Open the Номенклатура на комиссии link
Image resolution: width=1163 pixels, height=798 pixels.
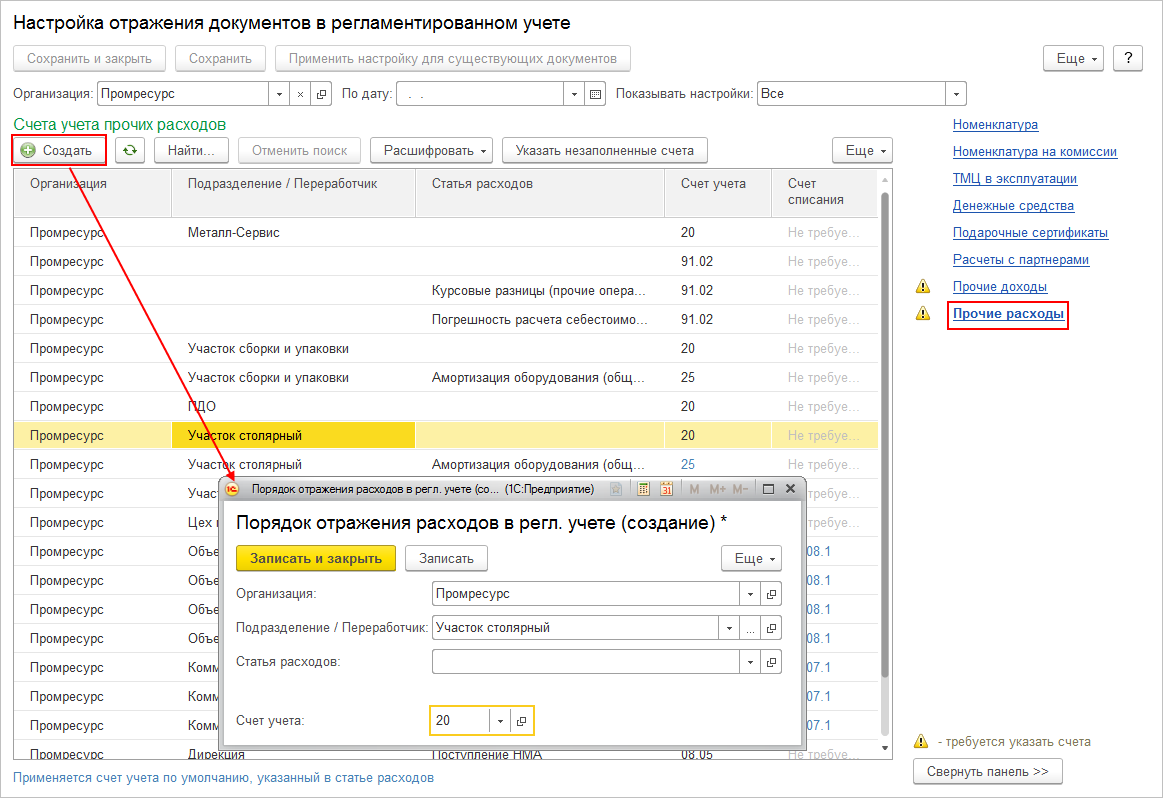(1035, 151)
